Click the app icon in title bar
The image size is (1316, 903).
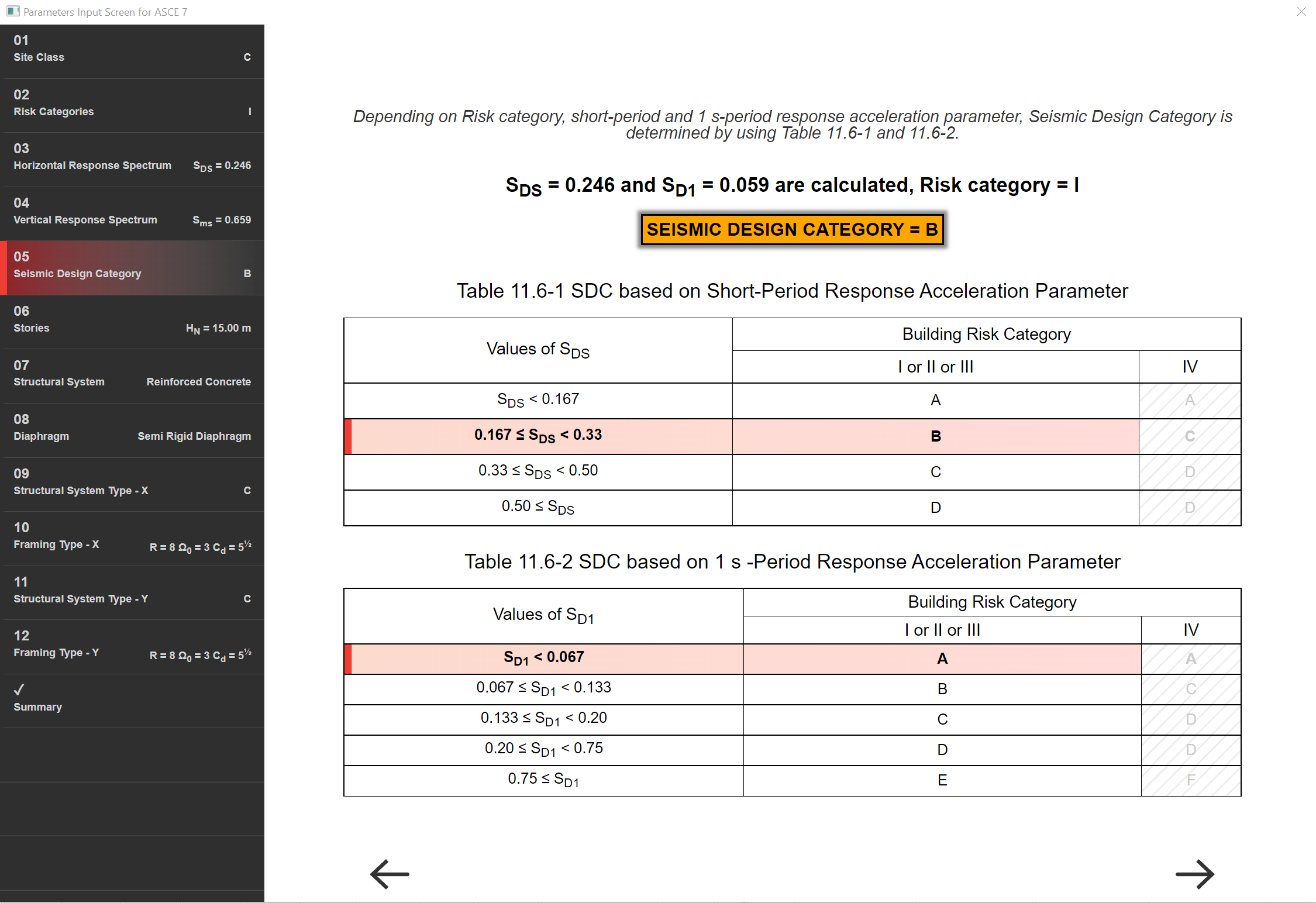pos(13,11)
